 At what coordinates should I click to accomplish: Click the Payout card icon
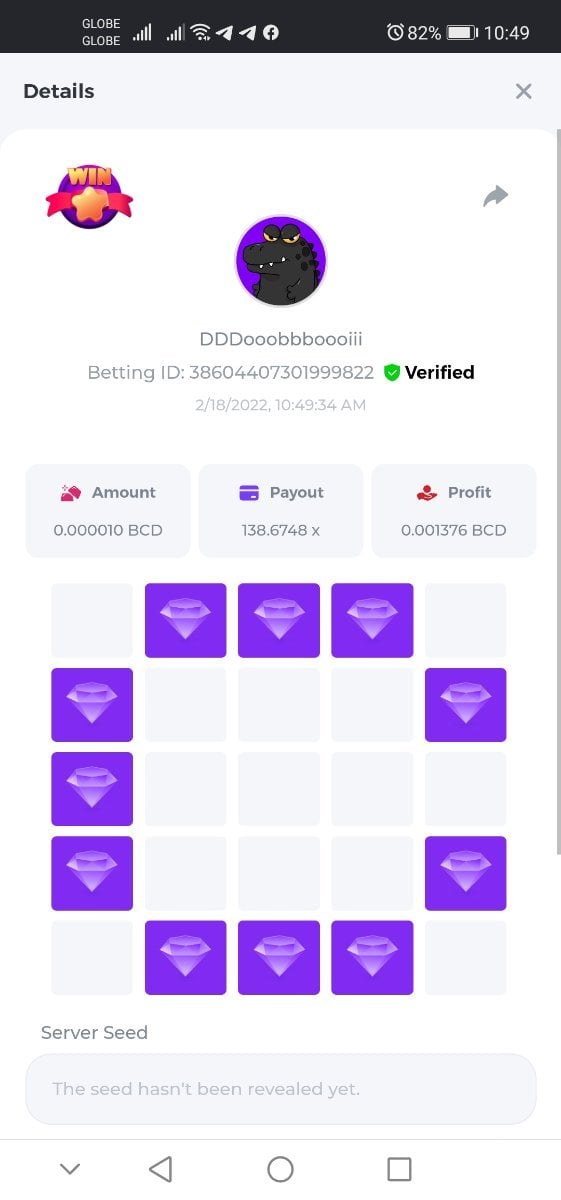[x=249, y=492]
